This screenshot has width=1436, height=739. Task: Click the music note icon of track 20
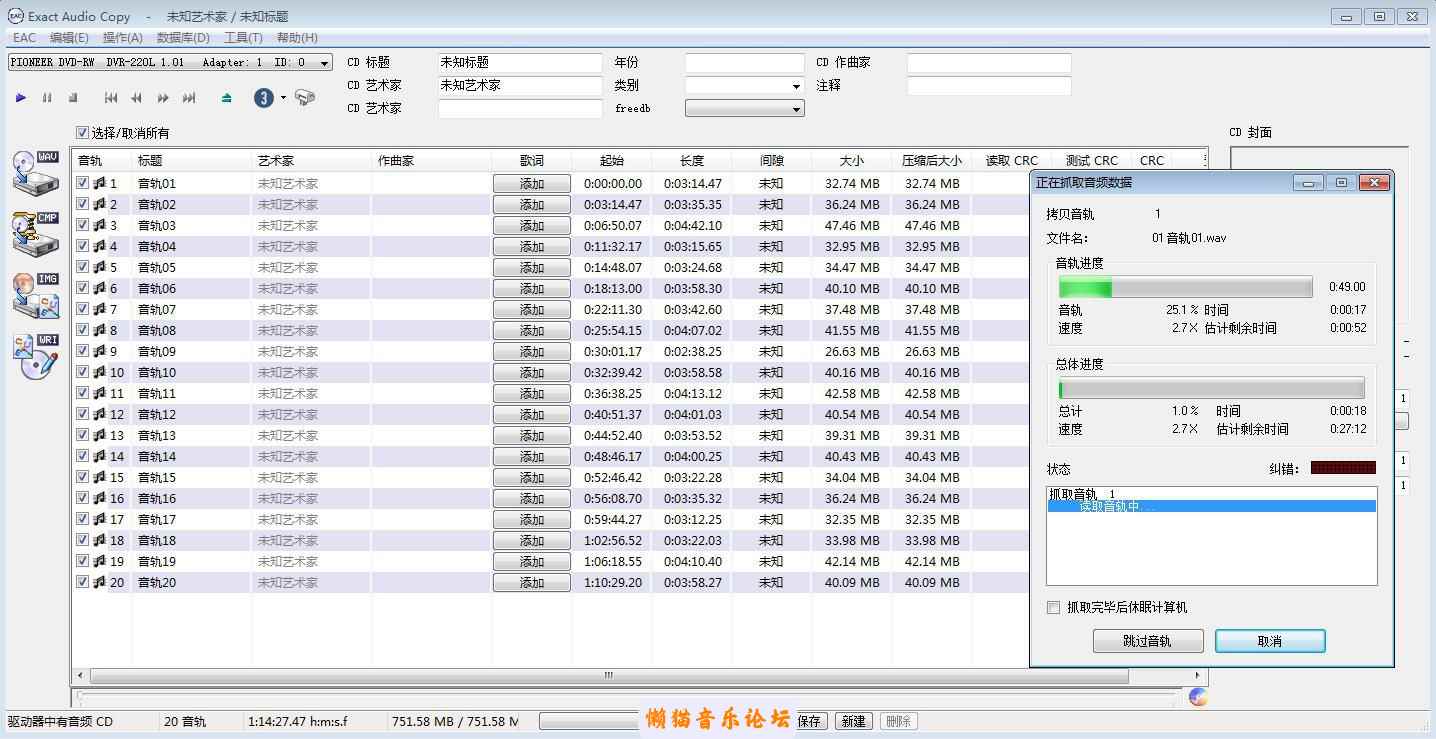click(99, 582)
